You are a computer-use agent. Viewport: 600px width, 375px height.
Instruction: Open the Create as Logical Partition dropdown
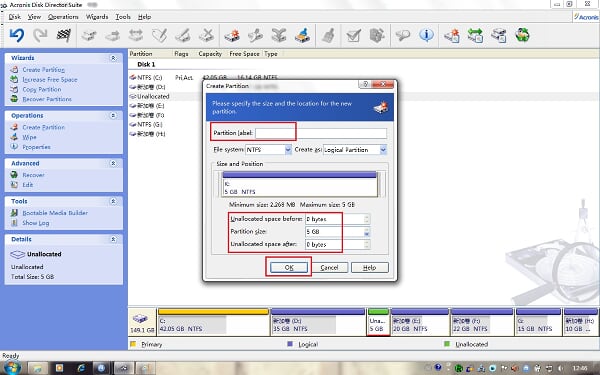pyautogui.click(x=383, y=150)
